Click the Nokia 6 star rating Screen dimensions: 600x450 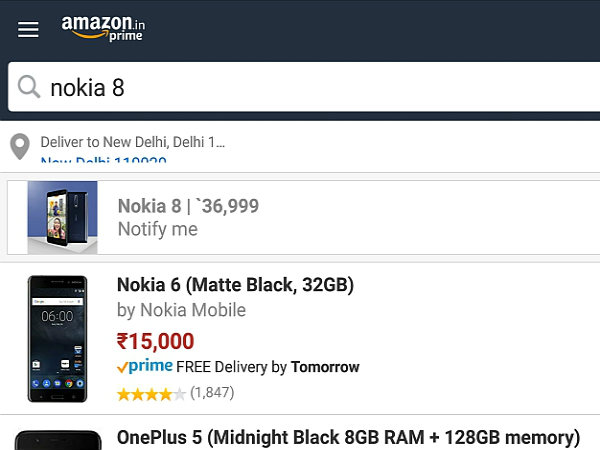tap(151, 393)
